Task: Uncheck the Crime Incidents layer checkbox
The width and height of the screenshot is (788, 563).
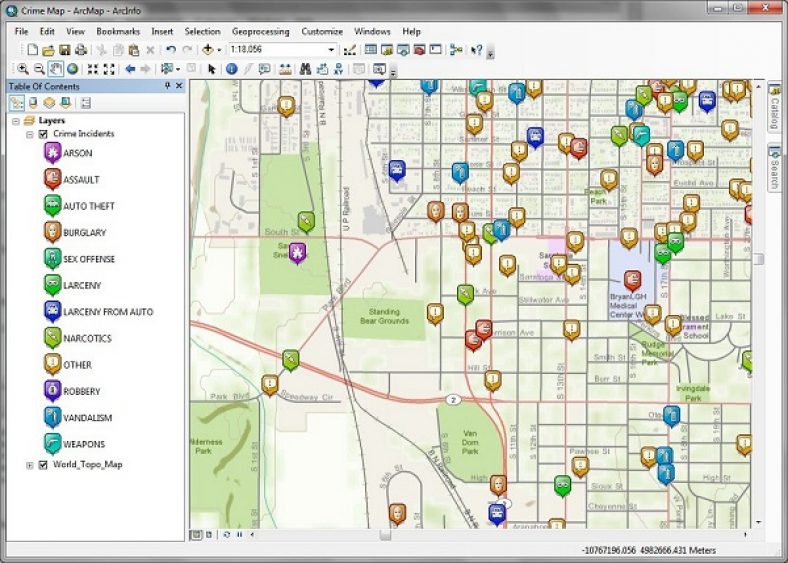Action: point(42,134)
